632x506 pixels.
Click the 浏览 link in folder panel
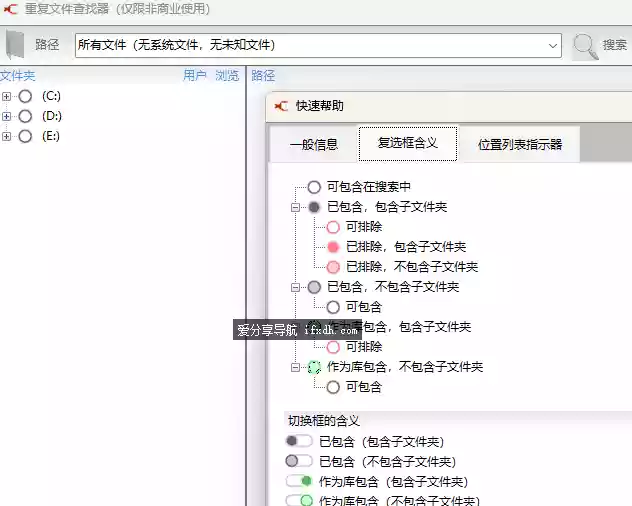pyautogui.click(x=227, y=75)
